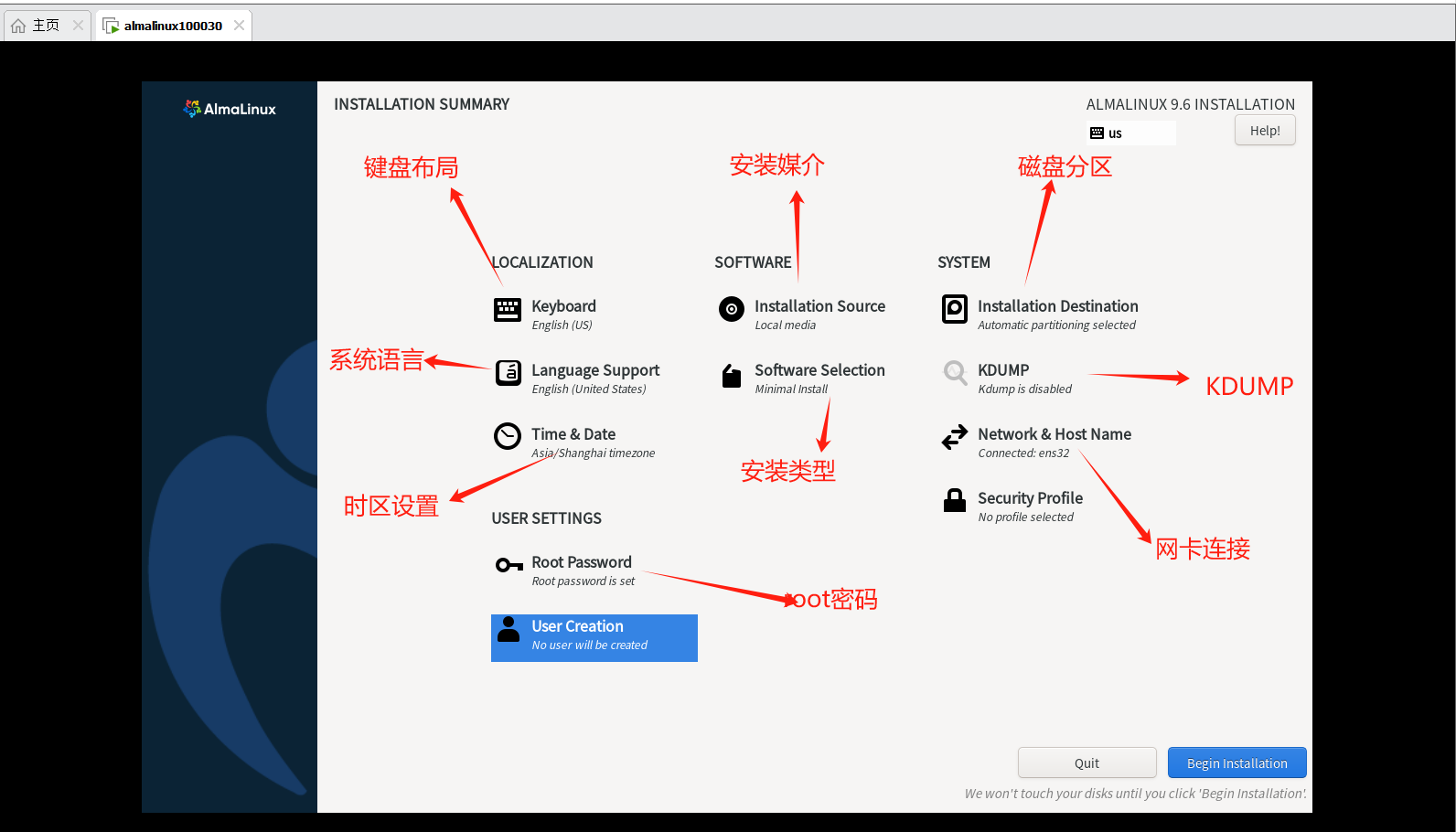Open the Installation Source label
Screen dimensions: 1456x832
pyautogui.click(x=819, y=306)
